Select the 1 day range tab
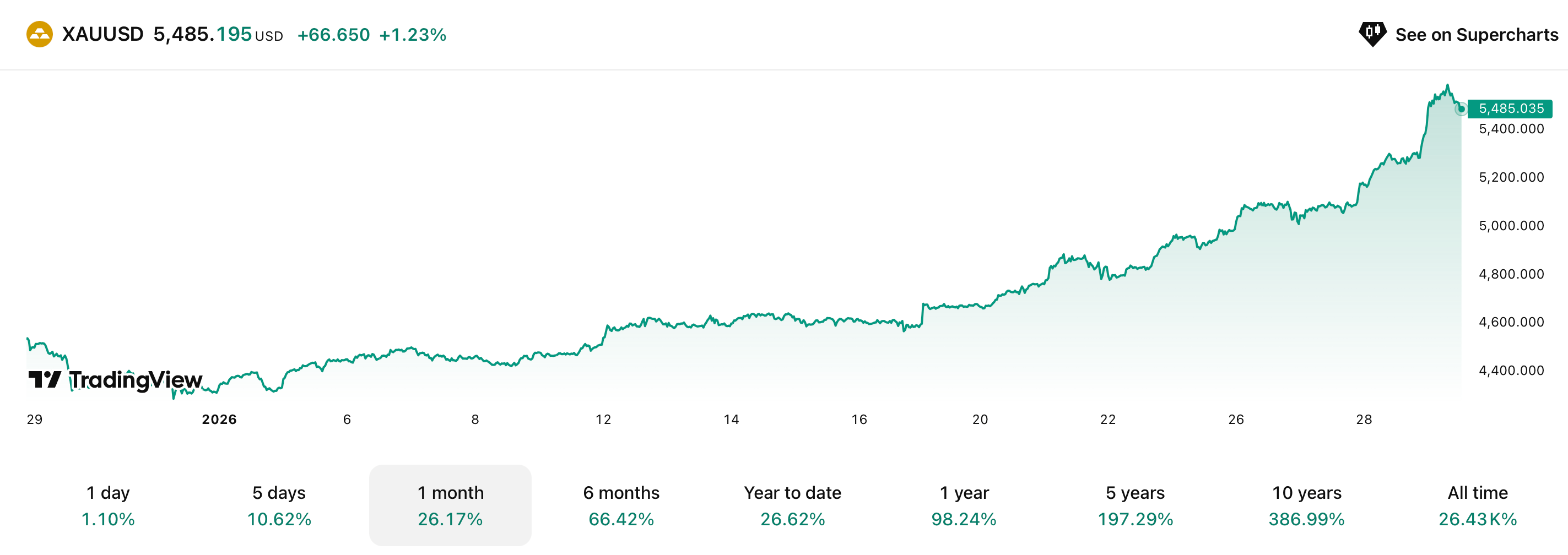 108,505
